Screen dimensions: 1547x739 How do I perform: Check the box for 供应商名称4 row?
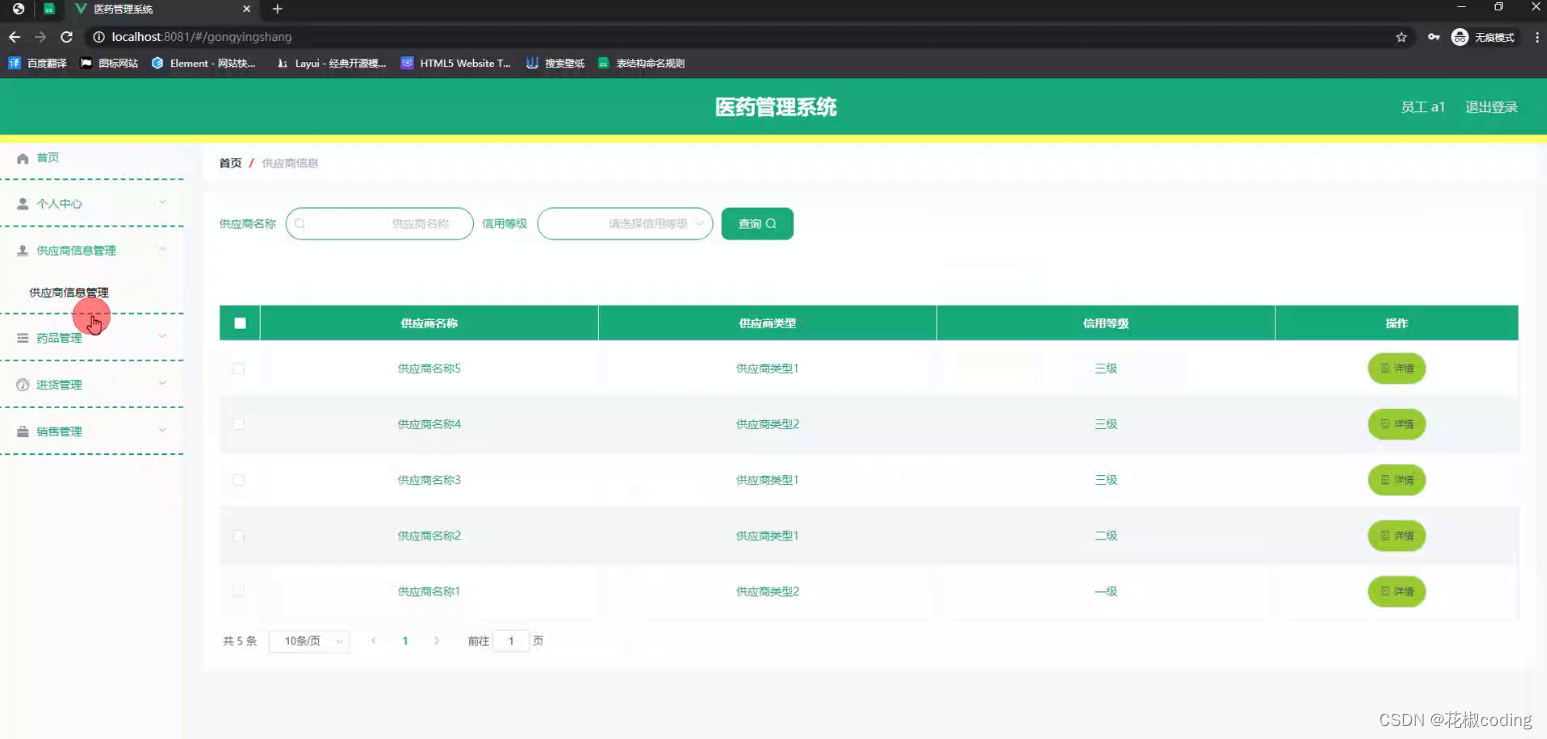(238, 424)
